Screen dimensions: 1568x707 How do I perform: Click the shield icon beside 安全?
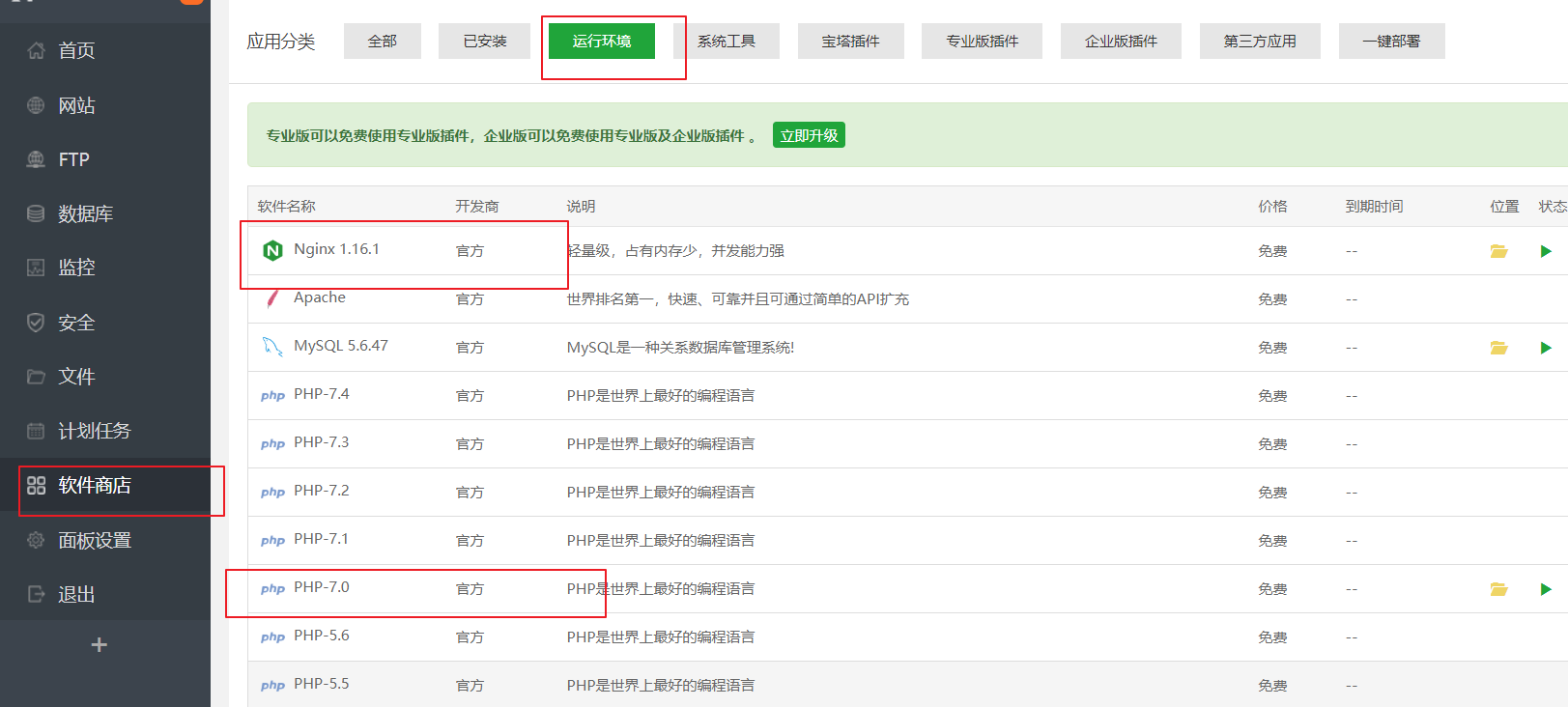(36, 323)
